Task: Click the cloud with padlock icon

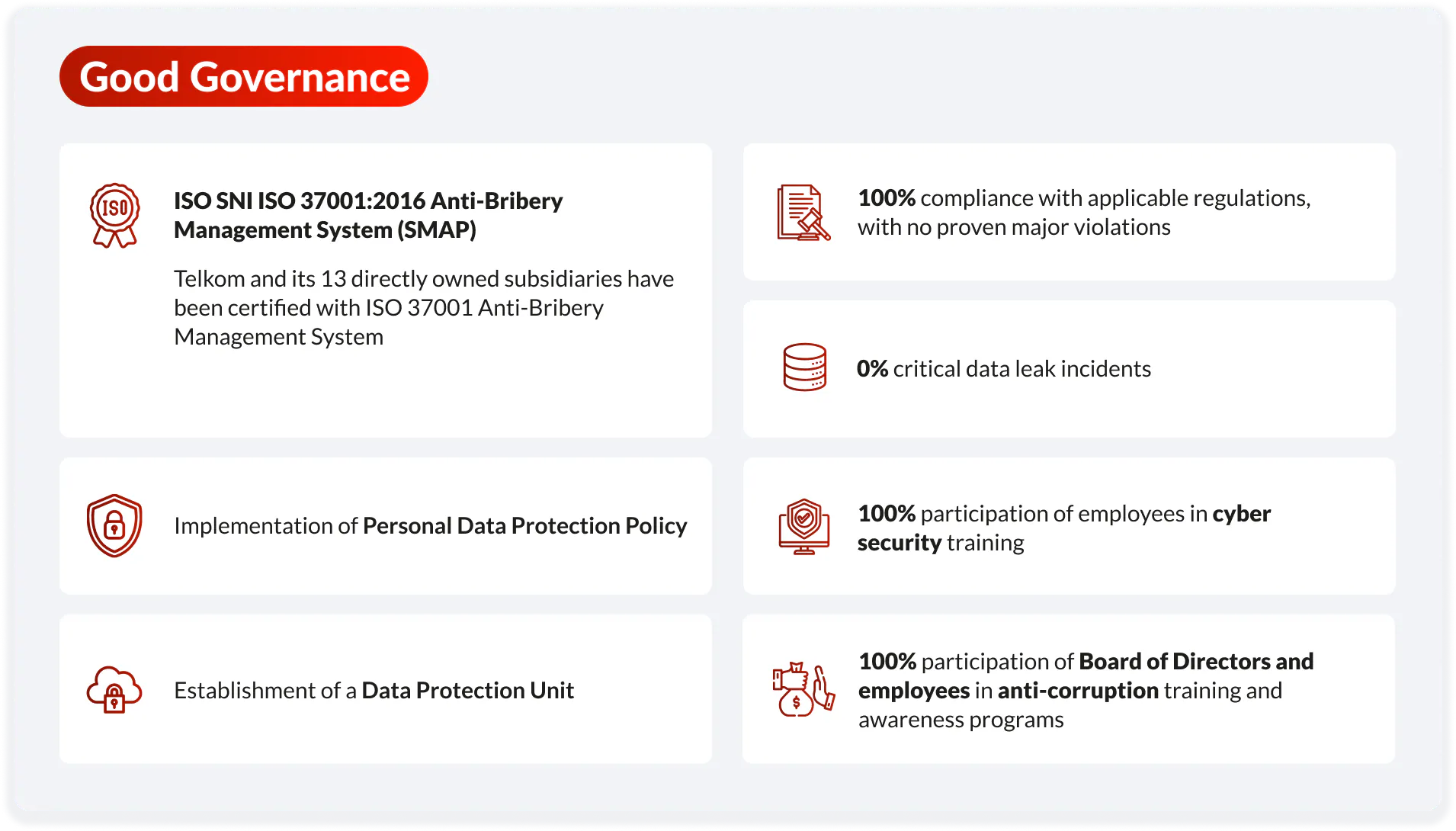Action: (x=114, y=689)
